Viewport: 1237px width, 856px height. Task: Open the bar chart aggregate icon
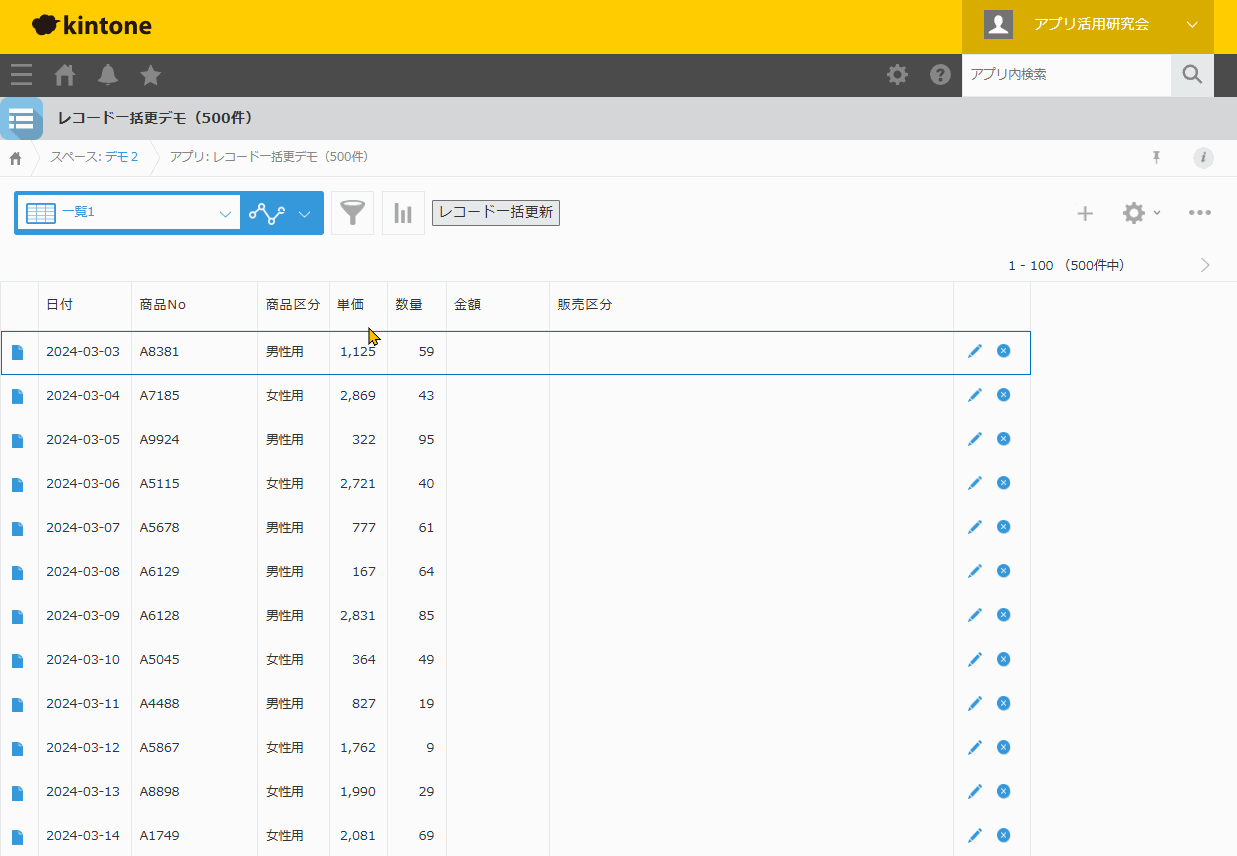403,213
